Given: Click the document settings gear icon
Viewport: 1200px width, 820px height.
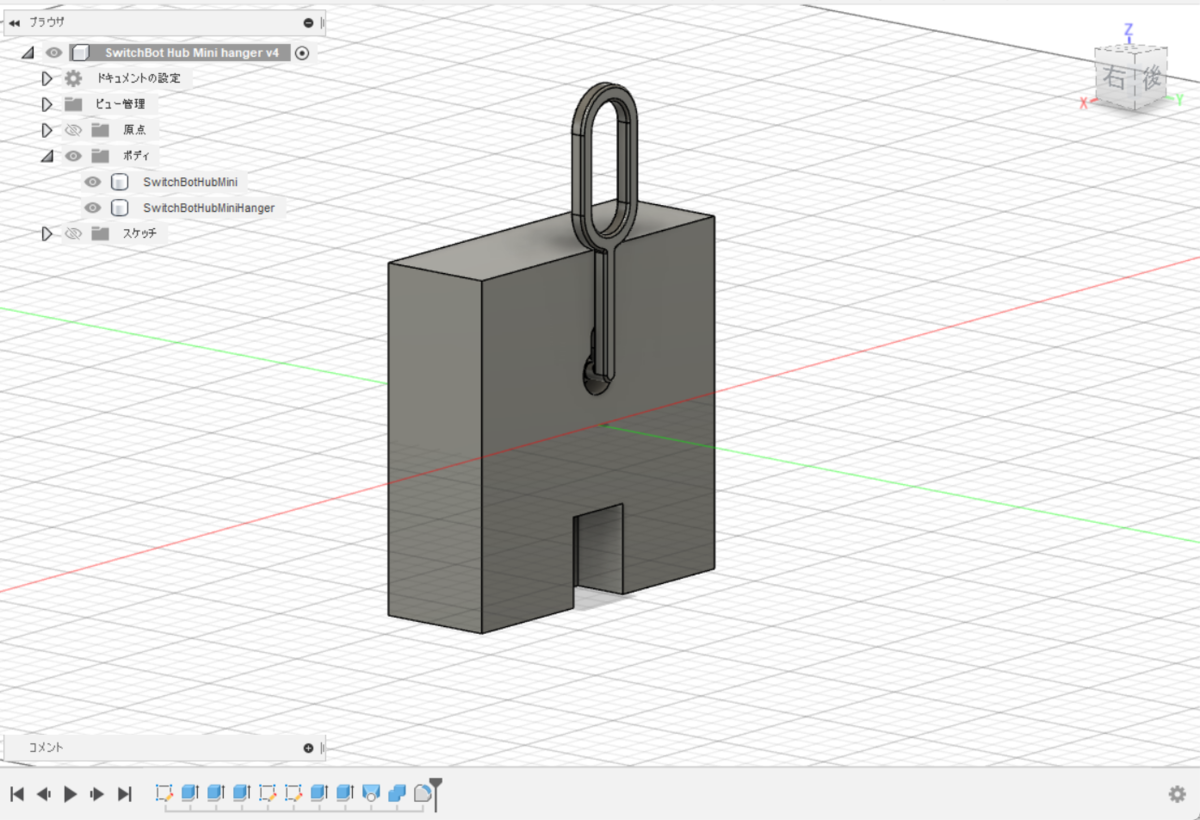Looking at the screenshot, I should [x=73, y=78].
